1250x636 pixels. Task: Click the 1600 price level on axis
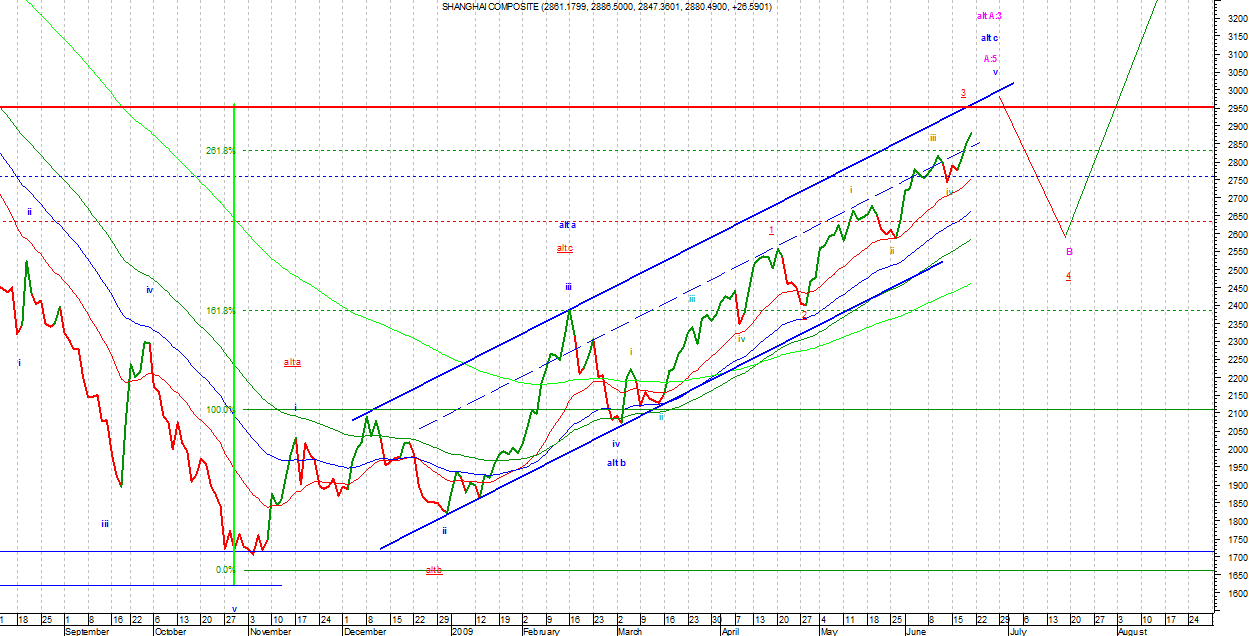(x=1235, y=594)
